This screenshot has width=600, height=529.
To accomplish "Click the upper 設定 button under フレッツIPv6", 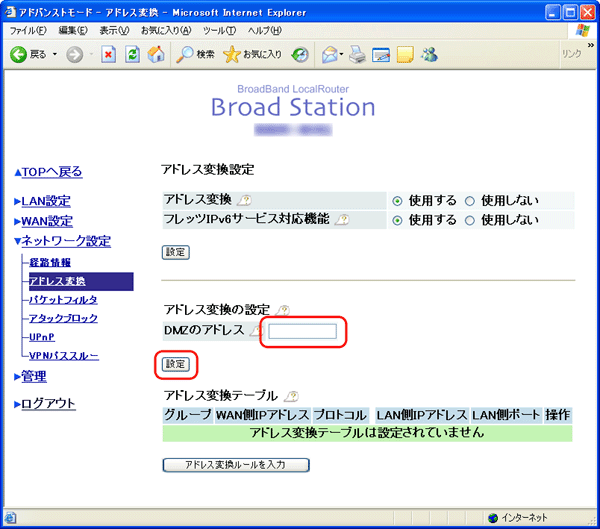I will tap(176, 252).
